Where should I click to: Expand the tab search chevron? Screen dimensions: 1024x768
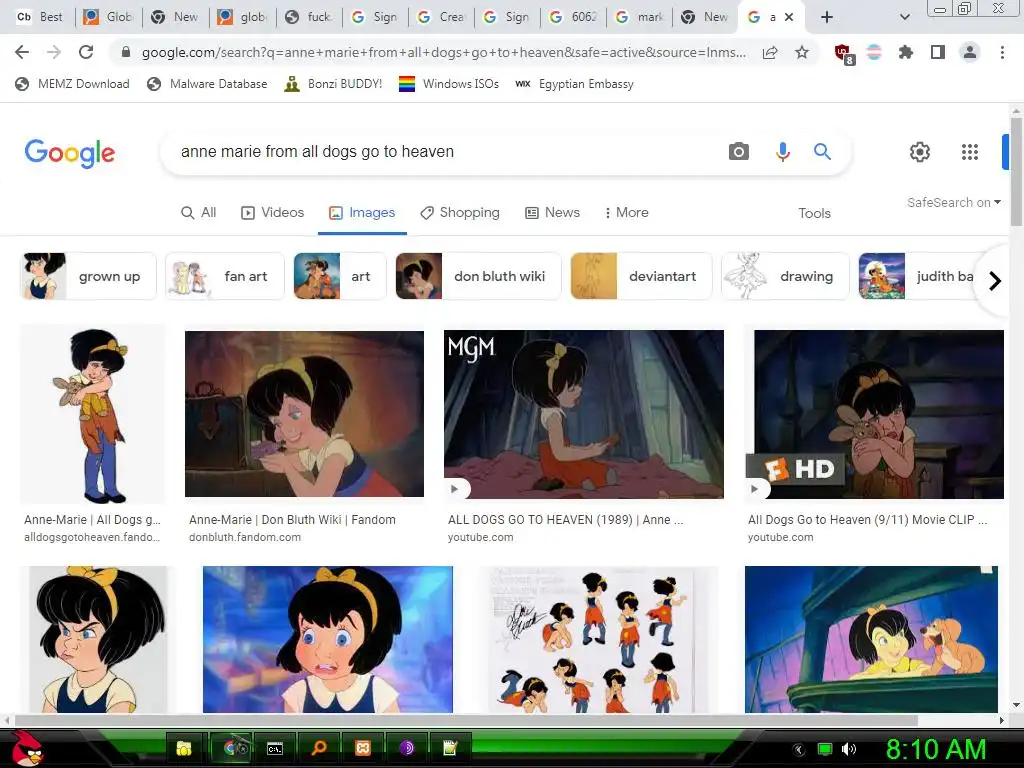(x=904, y=17)
